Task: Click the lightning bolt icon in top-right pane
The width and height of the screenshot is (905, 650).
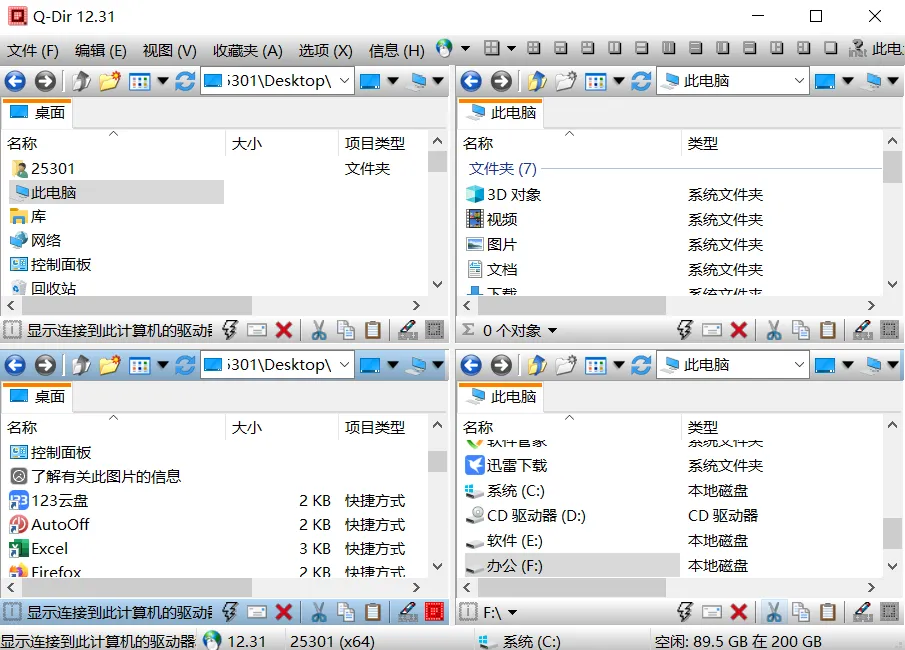Action: 685,330
